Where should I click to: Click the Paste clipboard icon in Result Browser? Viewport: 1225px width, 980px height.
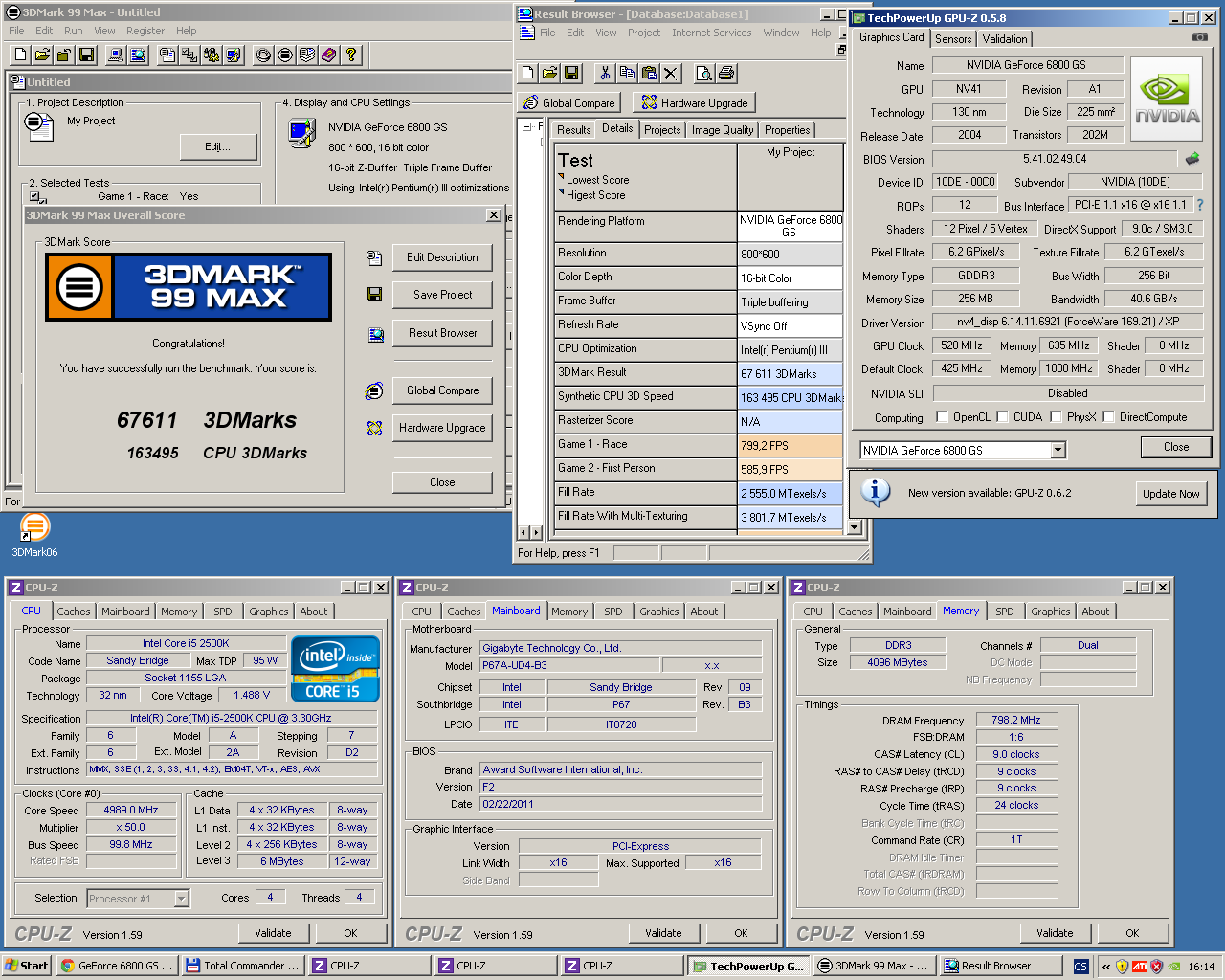click(x=649, y=73)
